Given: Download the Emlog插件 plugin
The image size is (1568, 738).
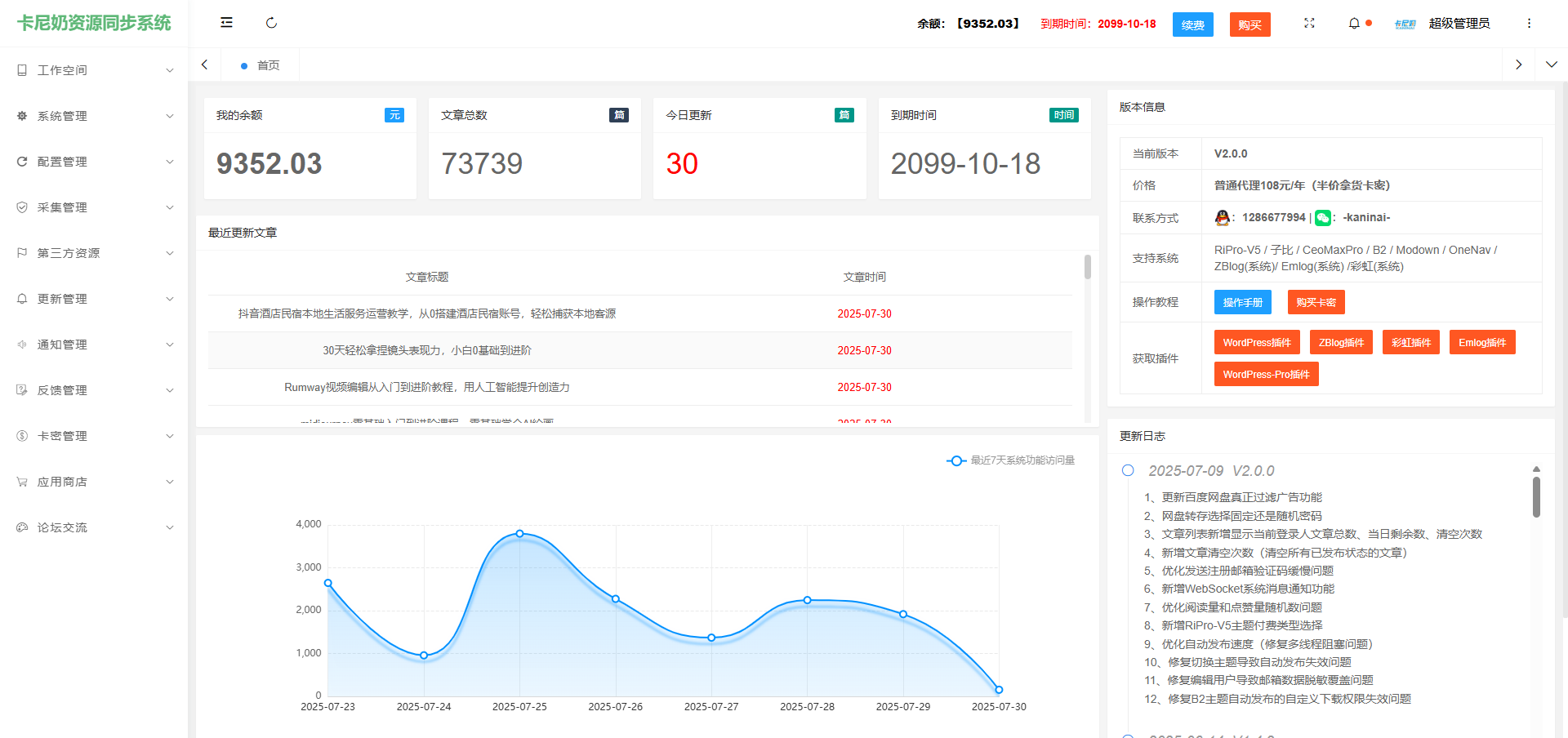Looking at the screenshot, I should point(1482,342).
